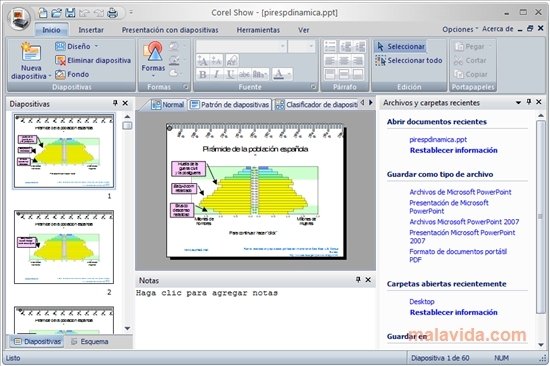
Task: Switch to the Insertar ribbon tab
Action: 91,30
